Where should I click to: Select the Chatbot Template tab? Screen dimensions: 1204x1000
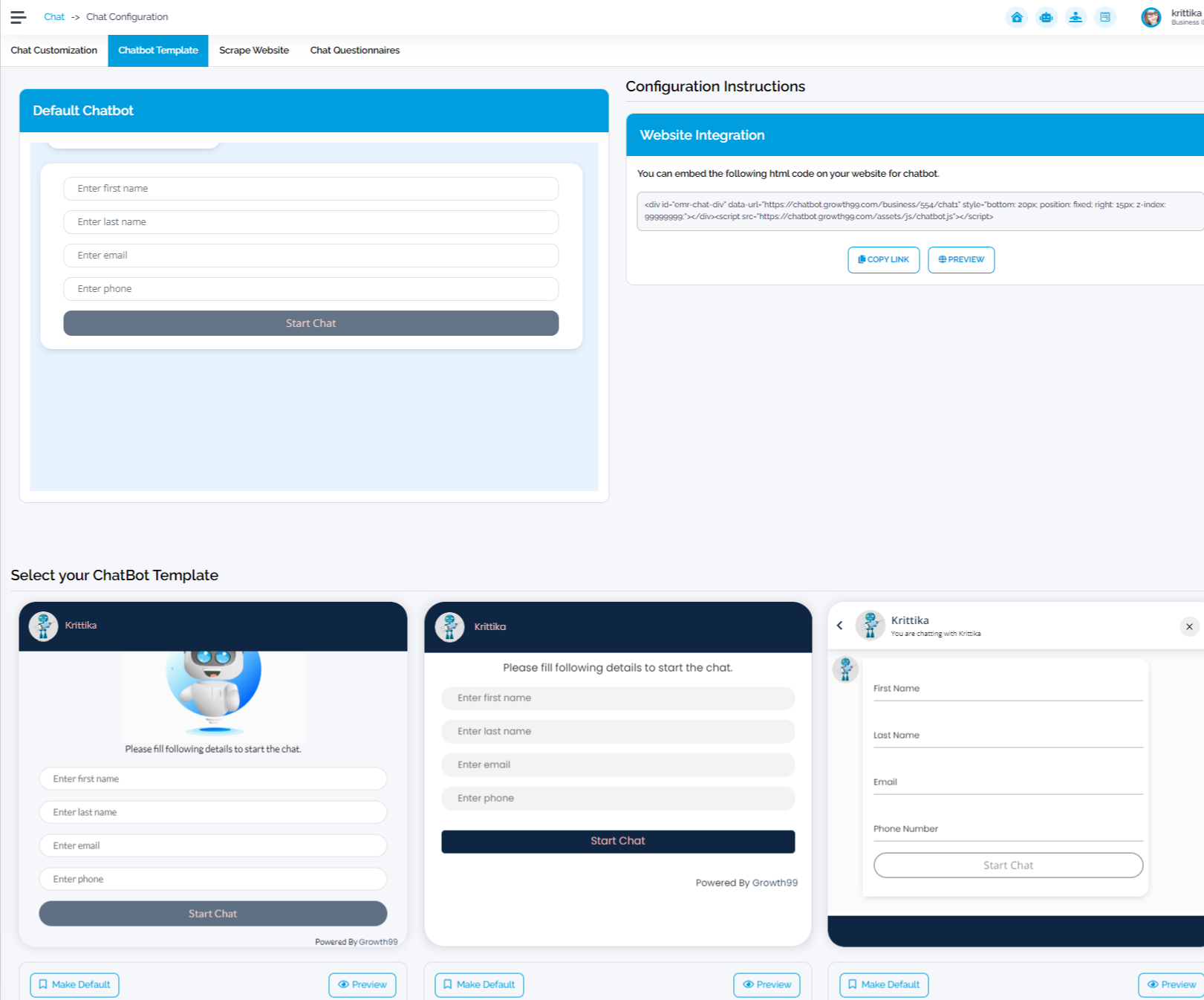pyautogui.click(x=158, y=51)
